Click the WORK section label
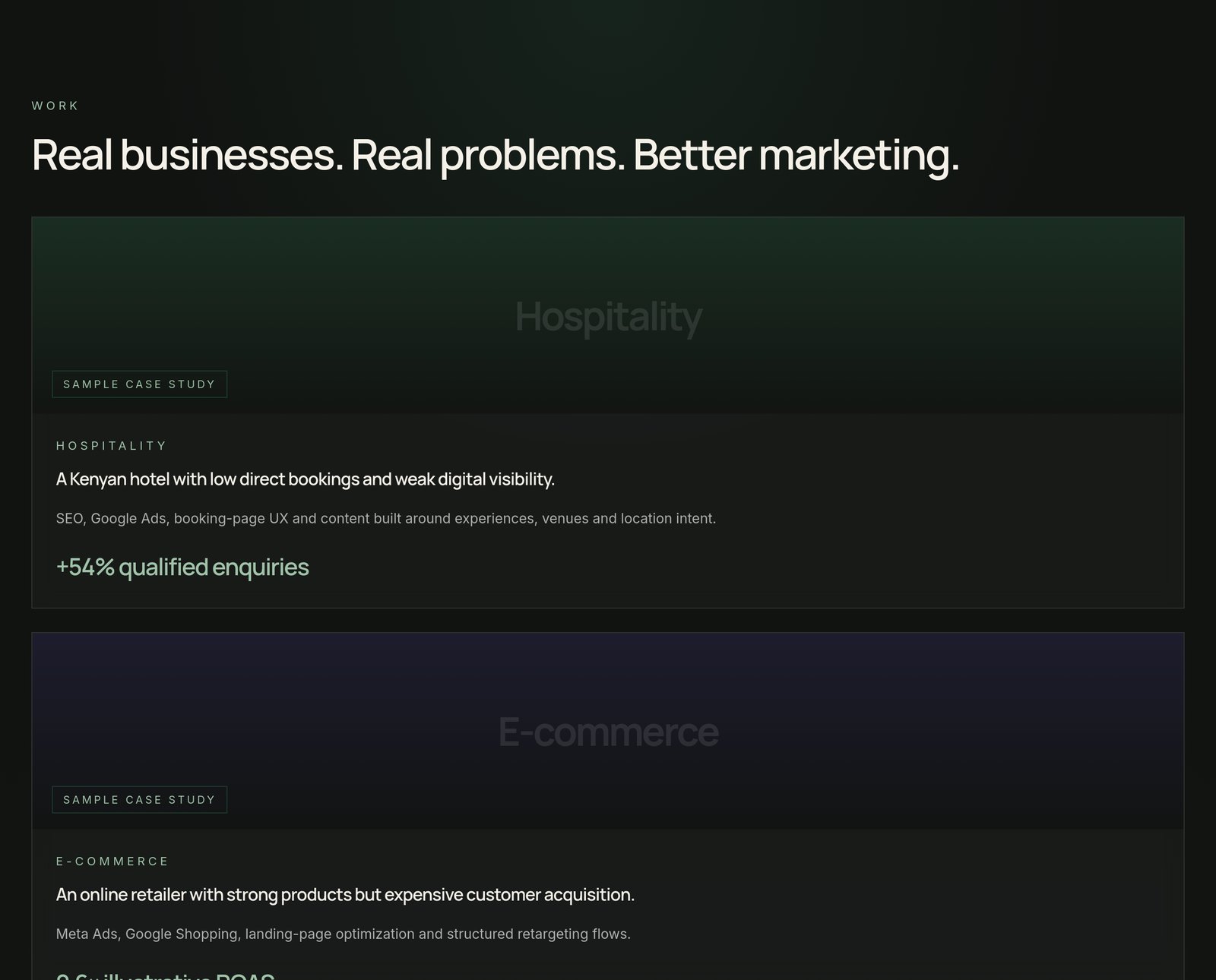 click(x=55, y=106)
